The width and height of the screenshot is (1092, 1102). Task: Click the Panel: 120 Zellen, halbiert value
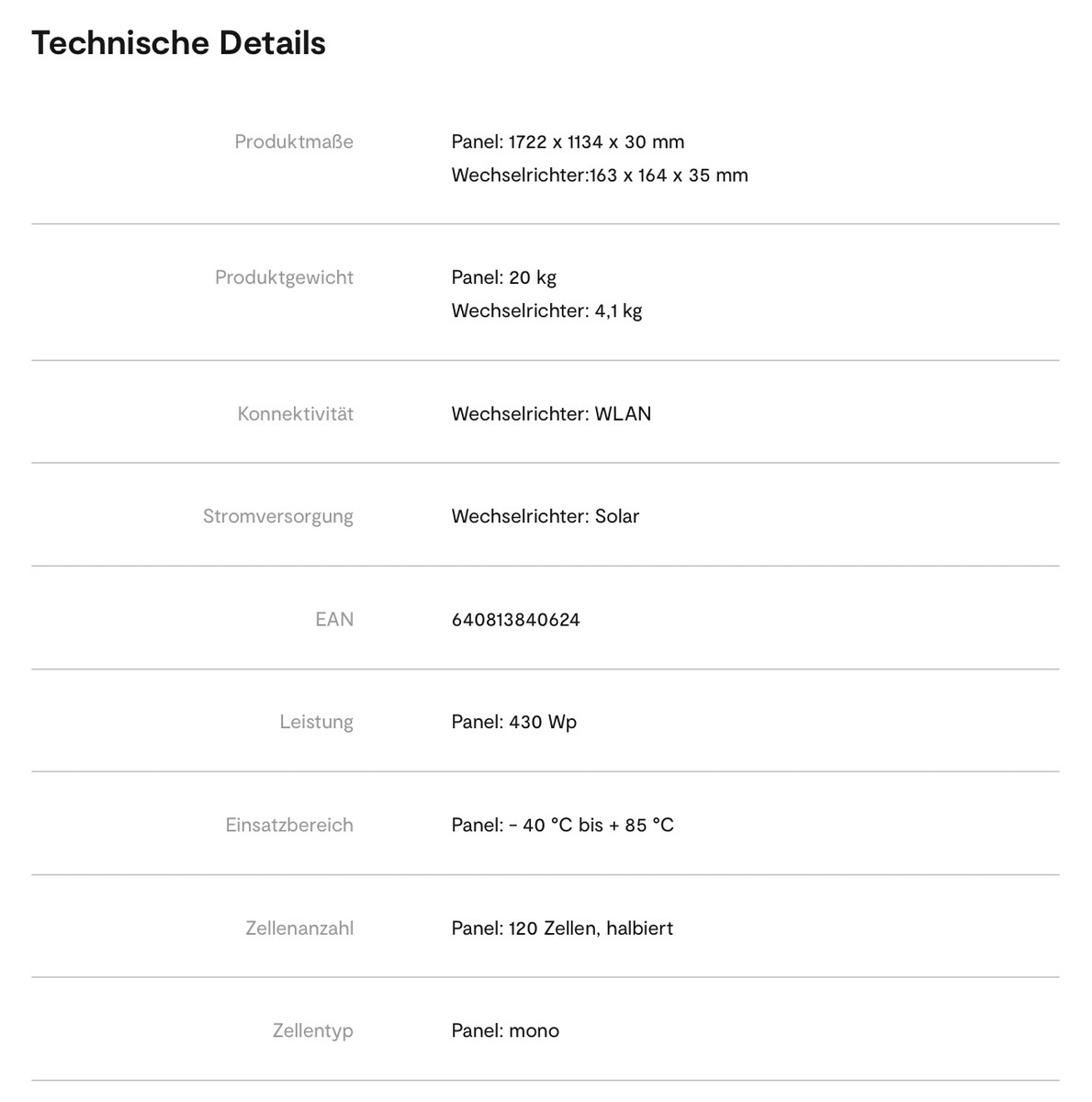pos(562,928)
